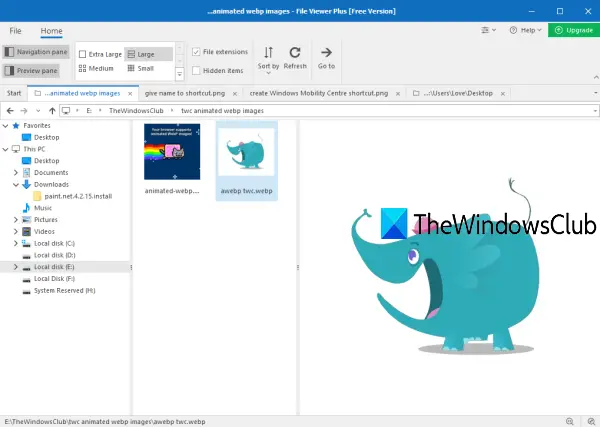This screenshot has width=600, height=427.
Task: Select System Reserved (H:) drive
Action: pos(64,291)
